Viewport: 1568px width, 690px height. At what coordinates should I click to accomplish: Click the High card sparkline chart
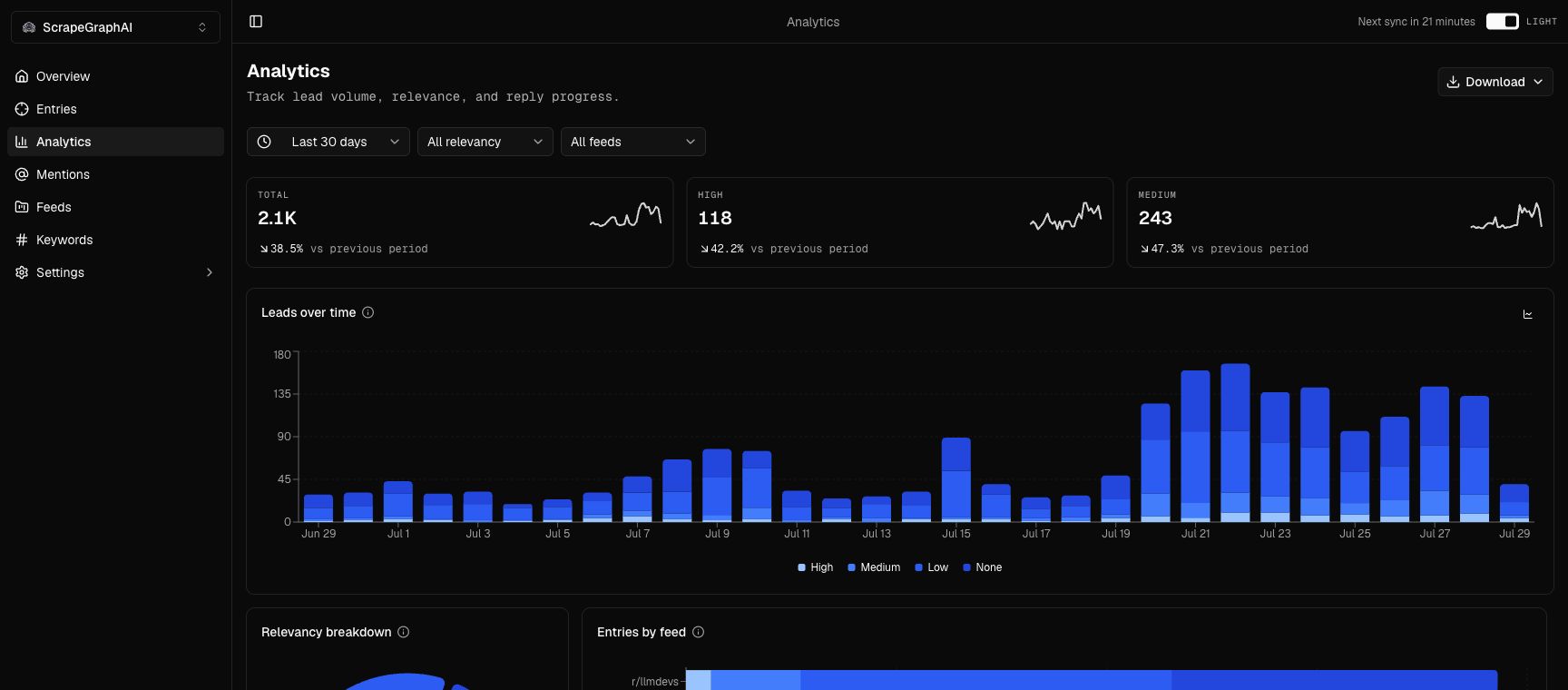pyautogui.click(x=1065, y=216)
